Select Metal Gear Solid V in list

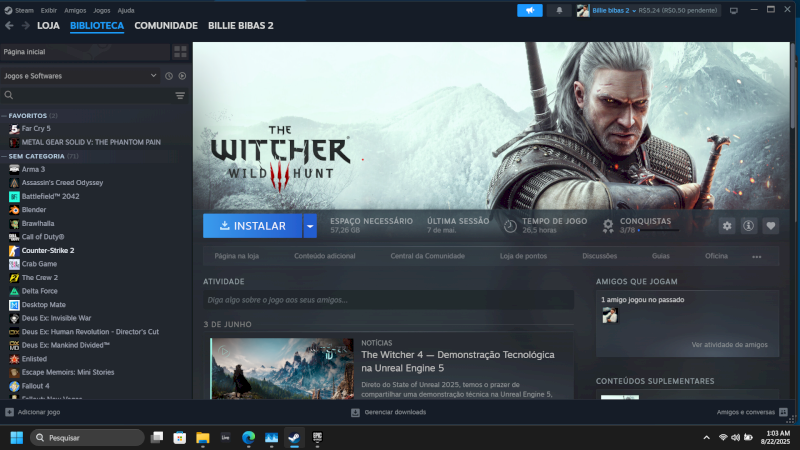[x=91, y=142]
